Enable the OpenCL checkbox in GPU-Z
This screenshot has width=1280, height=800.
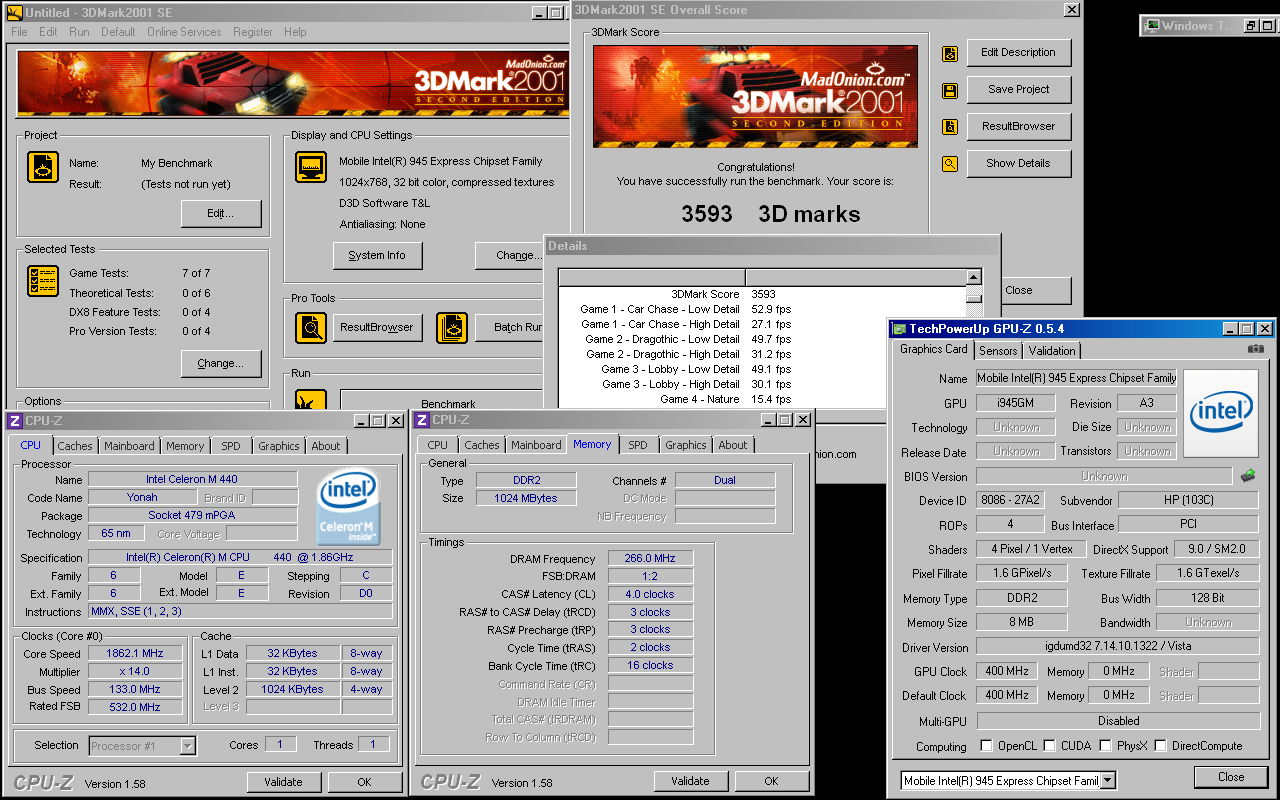click(987, 745)
